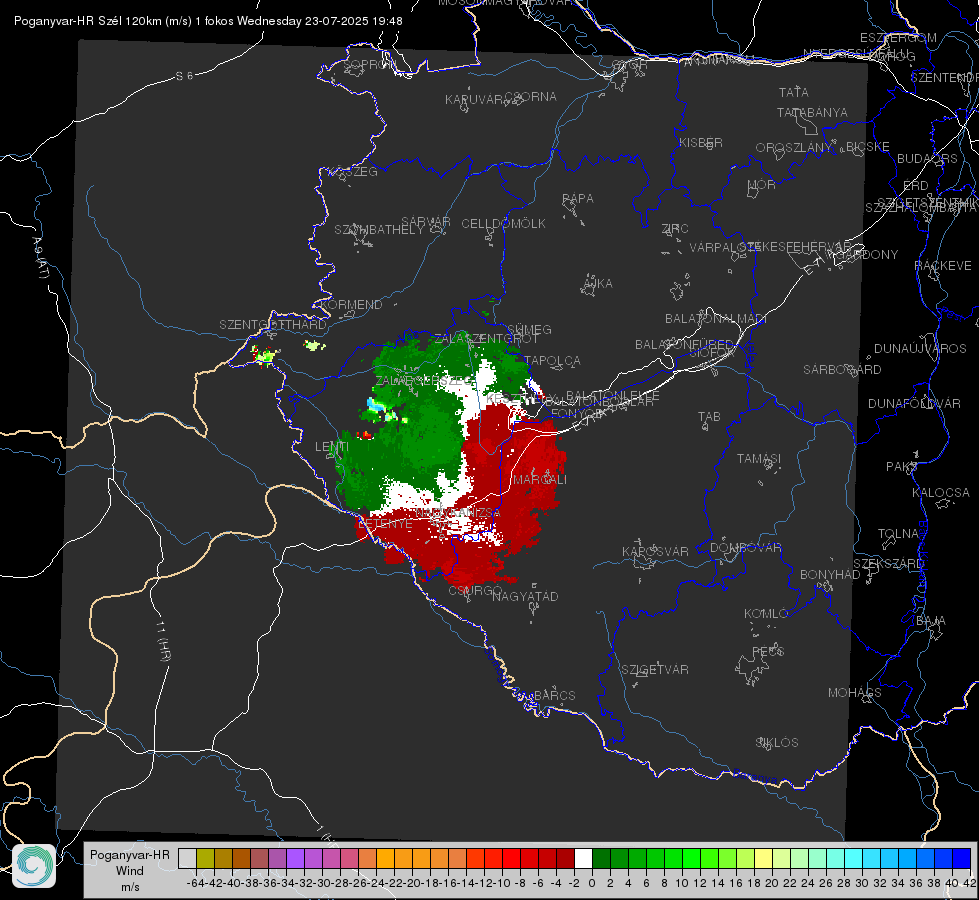
Task: Click the TAPOLCA city label
Action: tap(552, 361)
